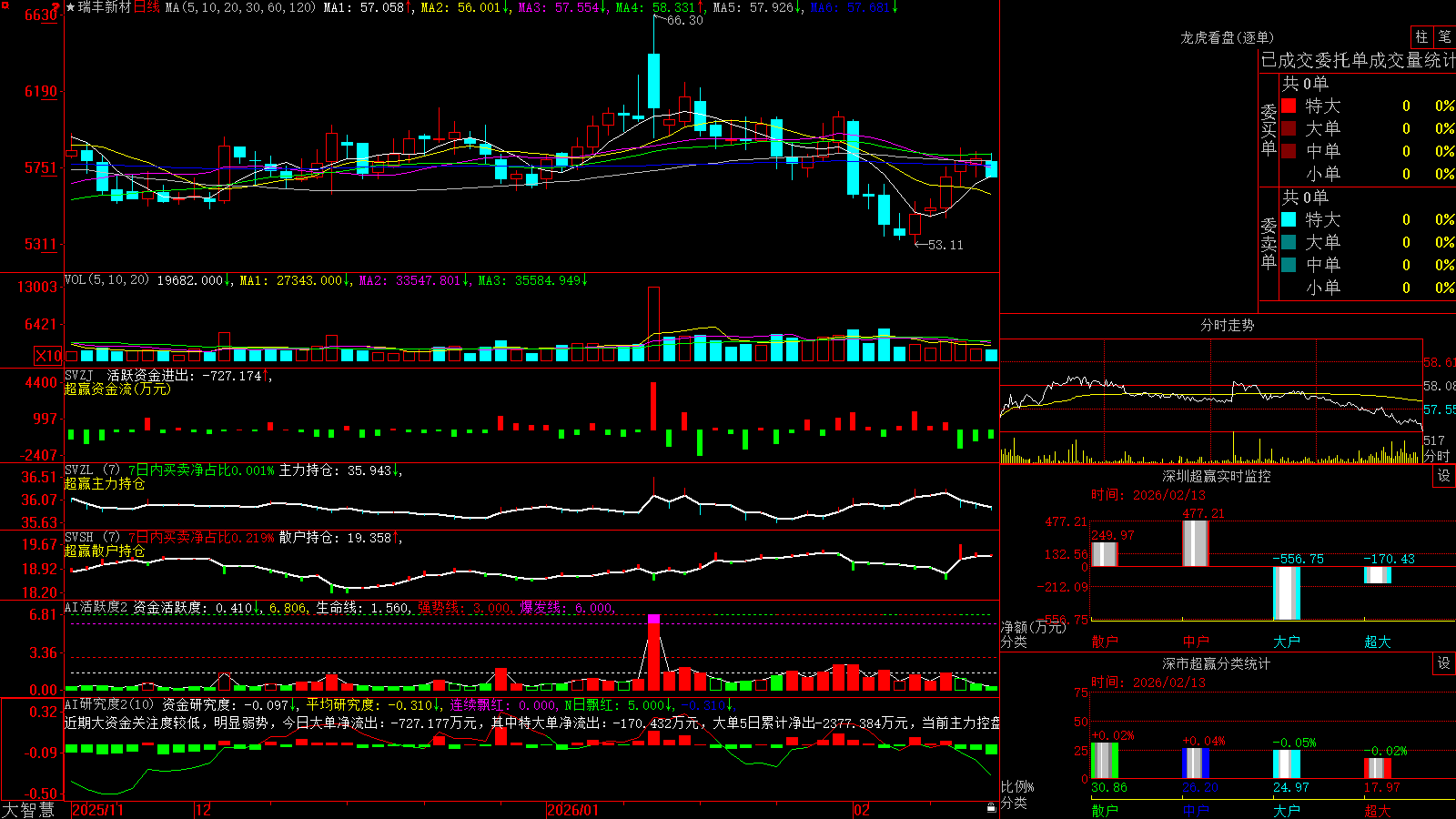Click the X10 volume multiplier label
Viewport: 1456px width, 819px height.
[48, 356]
